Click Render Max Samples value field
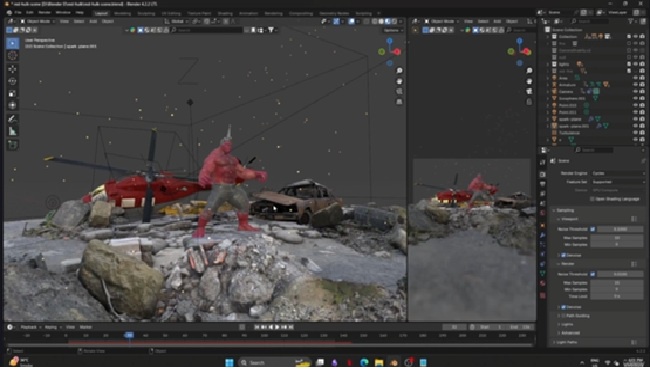Viewport: 650px width, 369px height. pos(617,283)
